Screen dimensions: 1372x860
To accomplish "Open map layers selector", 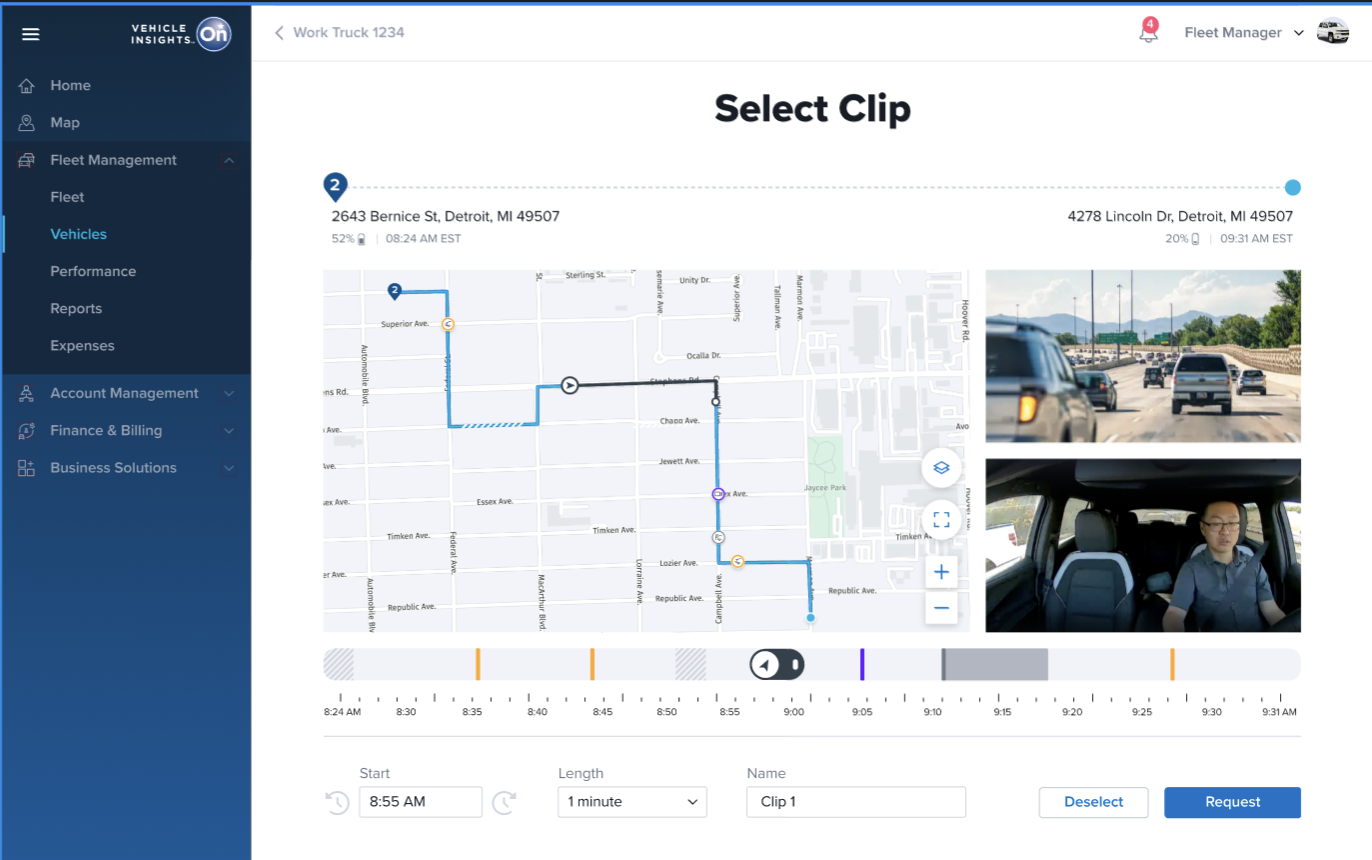I will [941, 467].
